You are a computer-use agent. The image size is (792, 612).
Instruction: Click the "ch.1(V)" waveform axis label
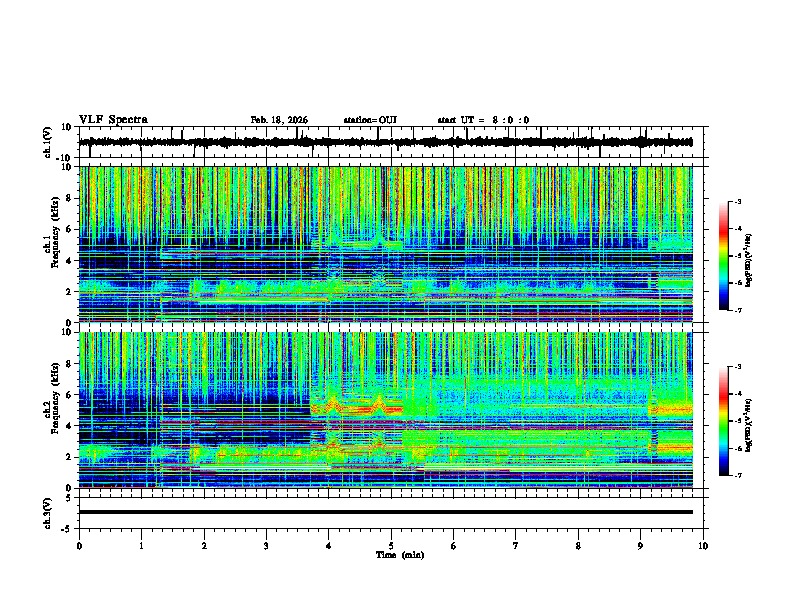tap(48, 142)
